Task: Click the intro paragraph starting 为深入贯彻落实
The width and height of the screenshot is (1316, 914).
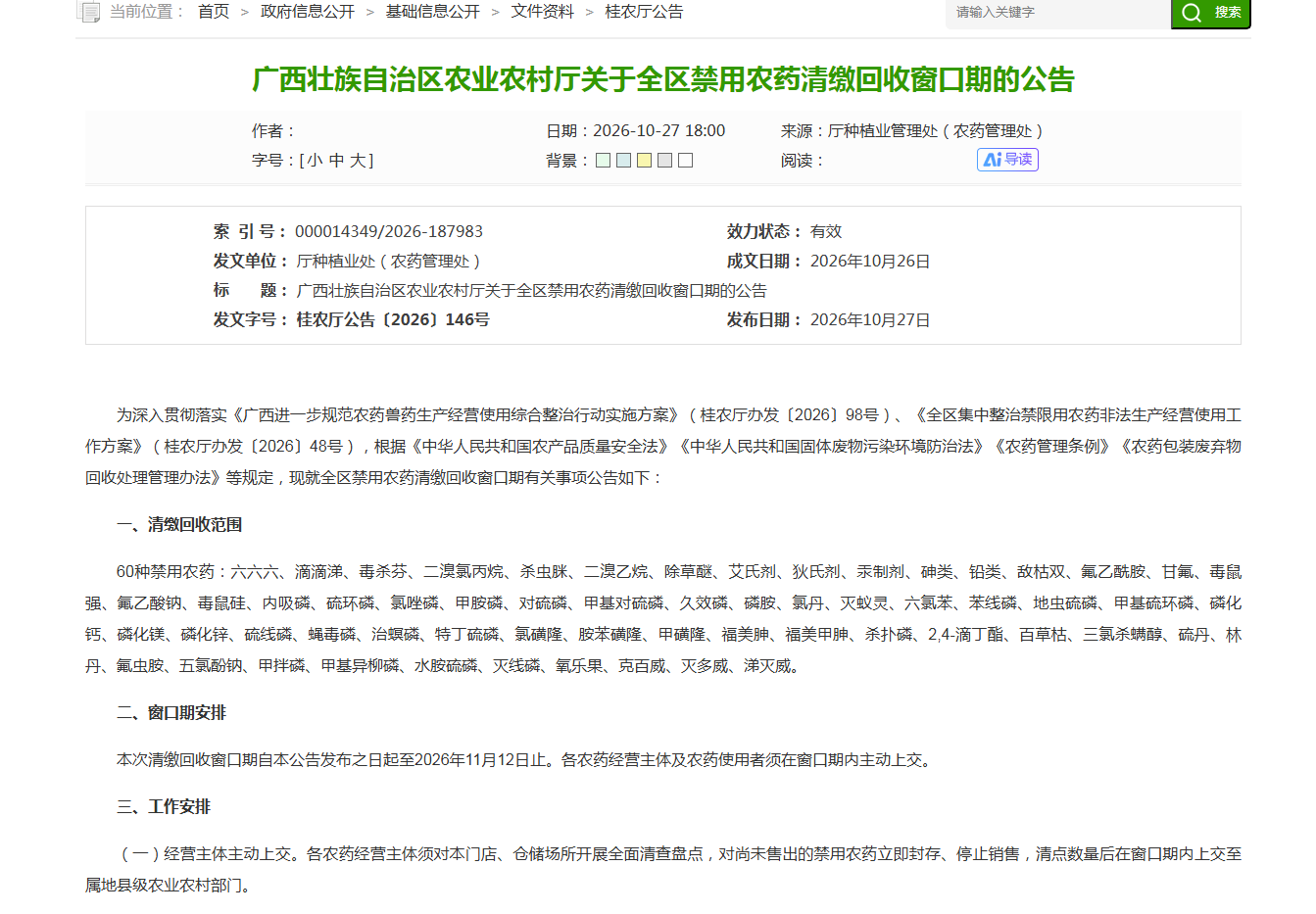Action: coord(663,447)
